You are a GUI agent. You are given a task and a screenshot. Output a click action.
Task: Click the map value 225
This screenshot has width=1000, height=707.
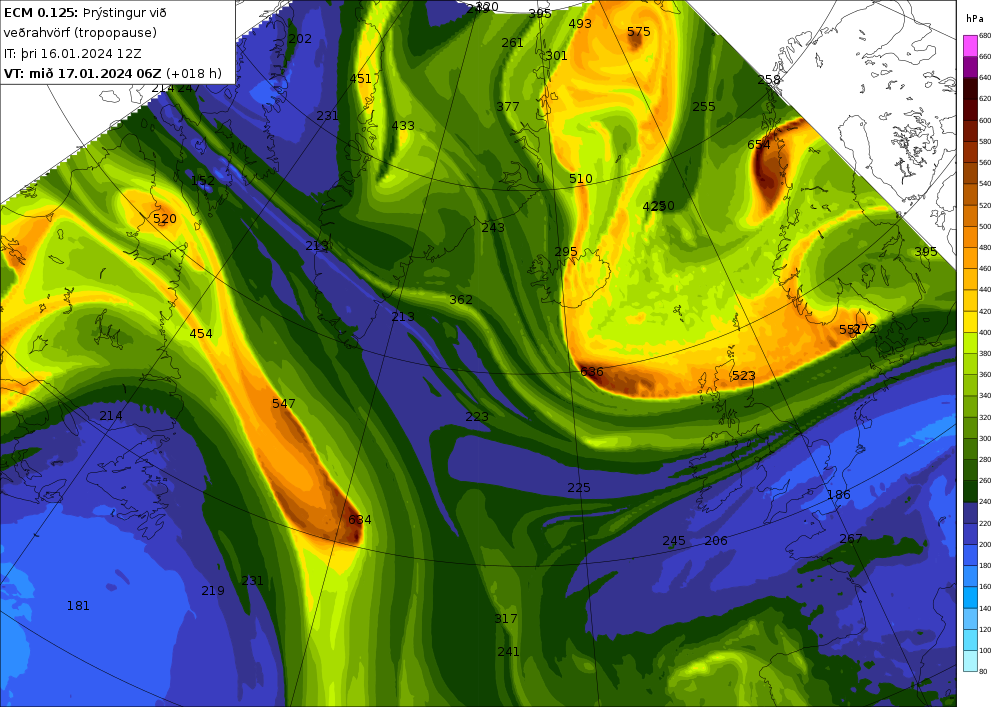[578, 488]
